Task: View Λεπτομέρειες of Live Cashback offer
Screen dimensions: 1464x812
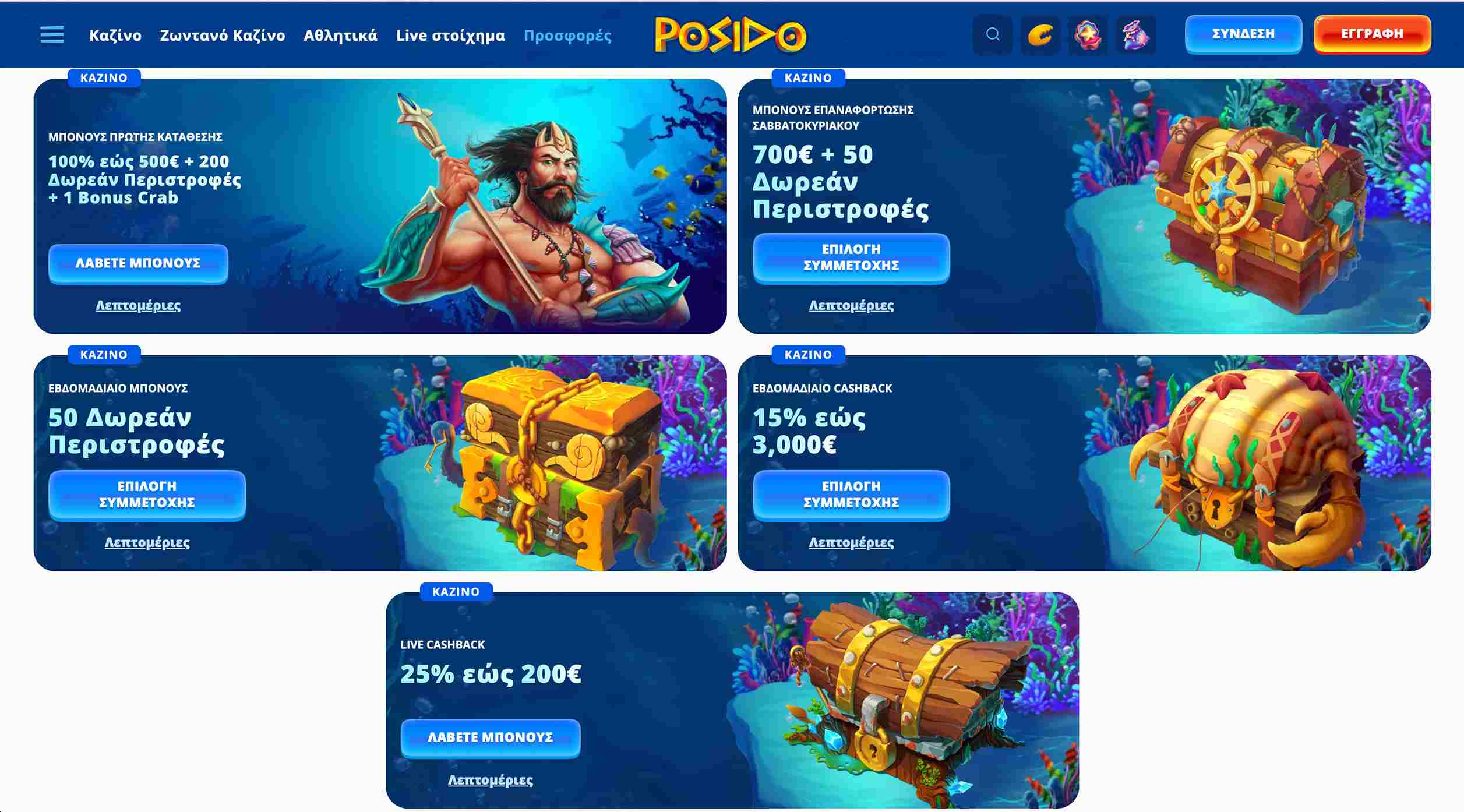Action: coord(490,780)
